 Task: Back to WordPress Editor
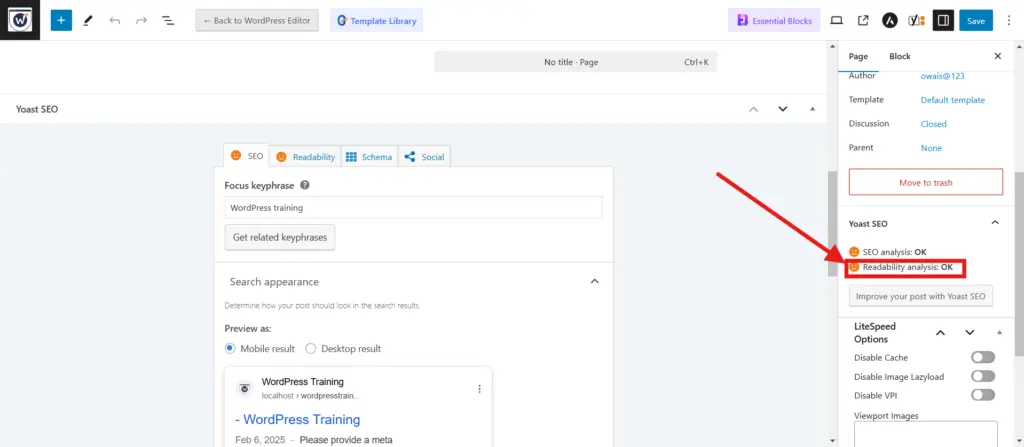(x=257, y=20)
